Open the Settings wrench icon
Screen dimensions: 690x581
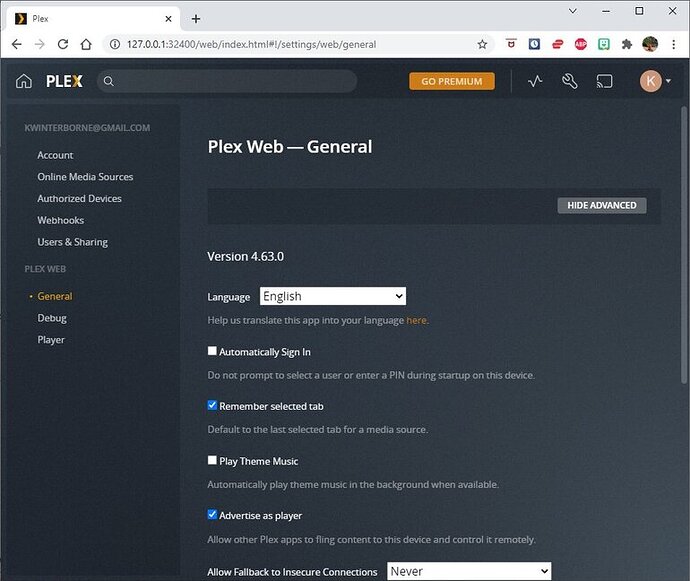pos(569,81)
